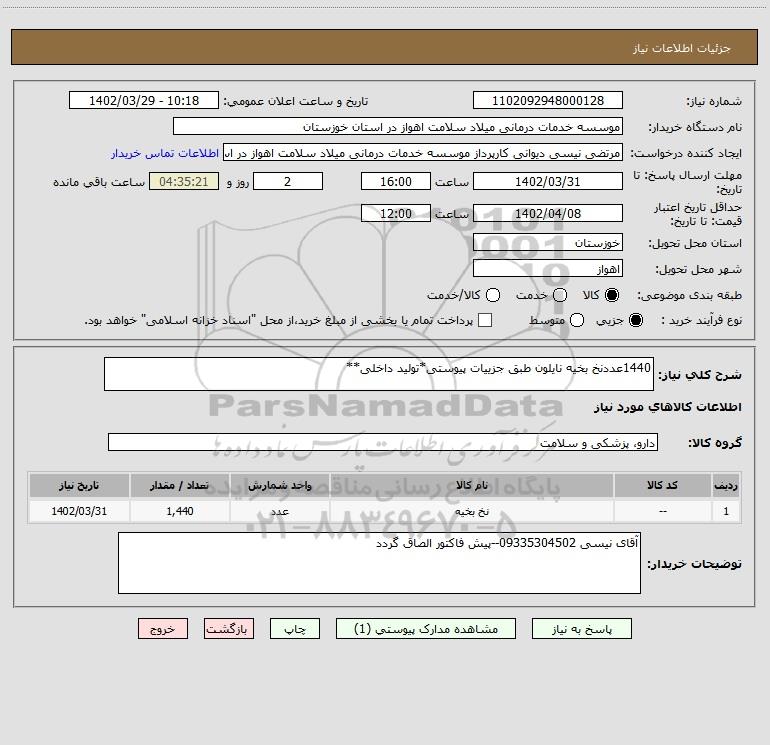Click the deadline time field 16:00
The height and width of the screenshot is (745, 770).
(396, 181)
